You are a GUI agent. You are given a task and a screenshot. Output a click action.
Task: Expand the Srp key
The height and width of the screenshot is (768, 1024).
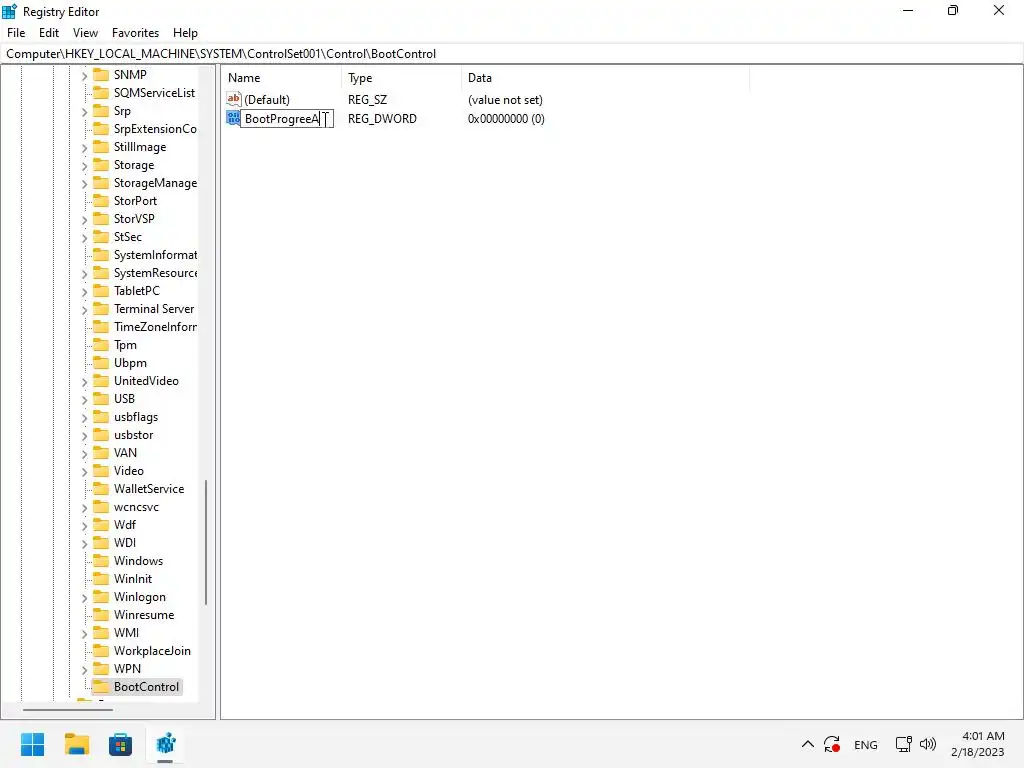pyautogui.click(x=84, y=112)
